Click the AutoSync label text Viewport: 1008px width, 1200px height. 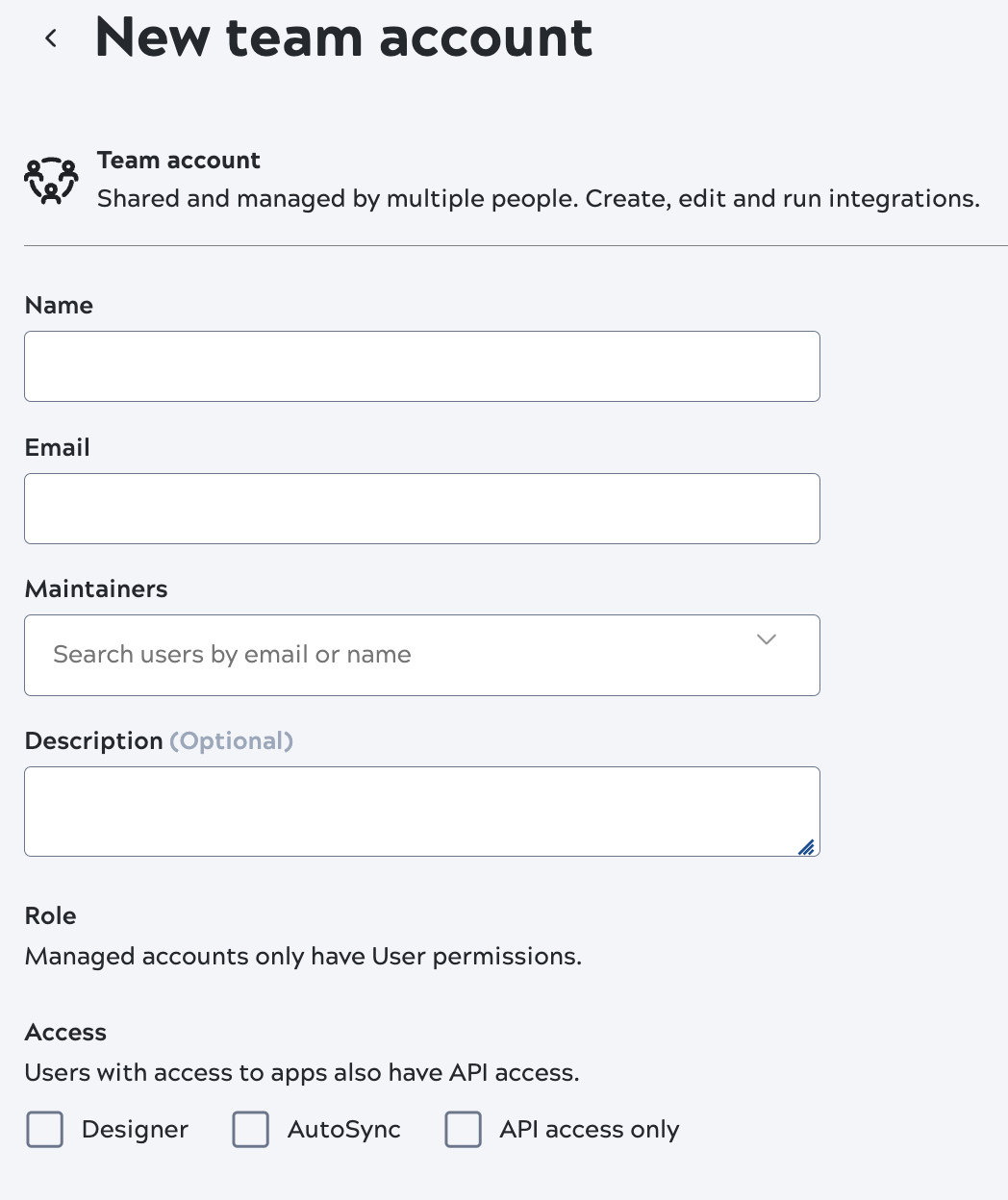coord(343,1130)
